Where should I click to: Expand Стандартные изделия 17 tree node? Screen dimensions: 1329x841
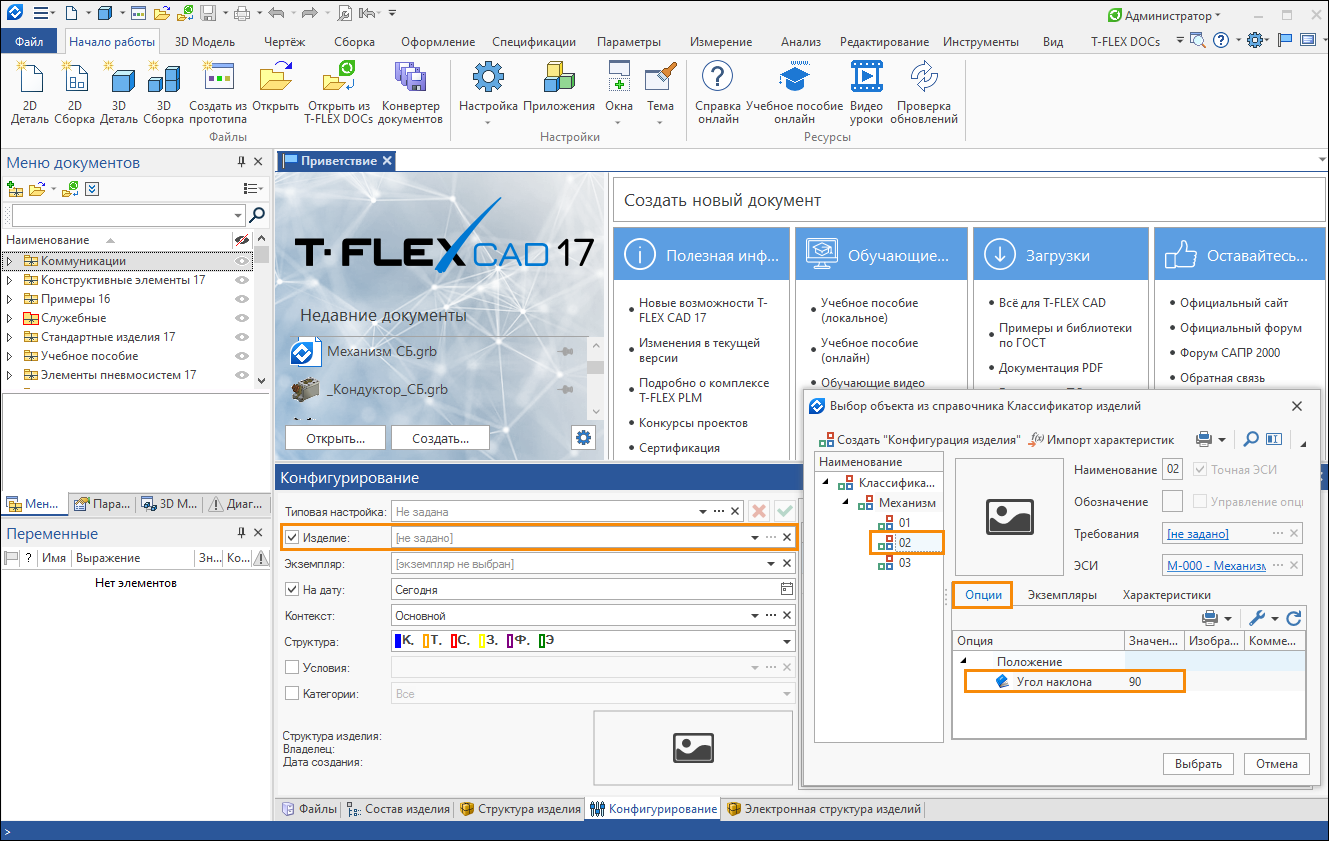pos(10,337)
